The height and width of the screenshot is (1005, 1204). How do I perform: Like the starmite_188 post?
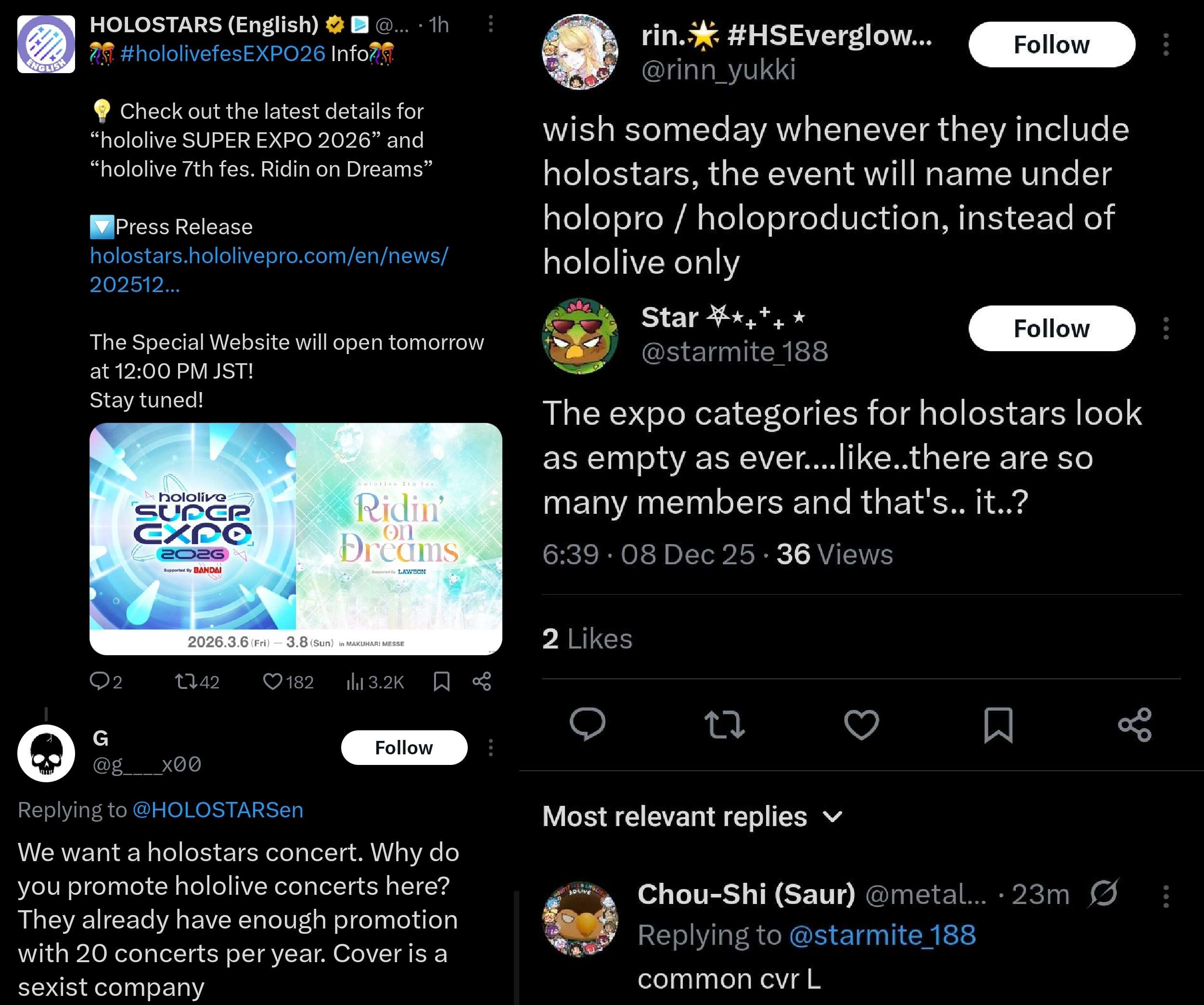pyautogui.click(x=861, y=725)
